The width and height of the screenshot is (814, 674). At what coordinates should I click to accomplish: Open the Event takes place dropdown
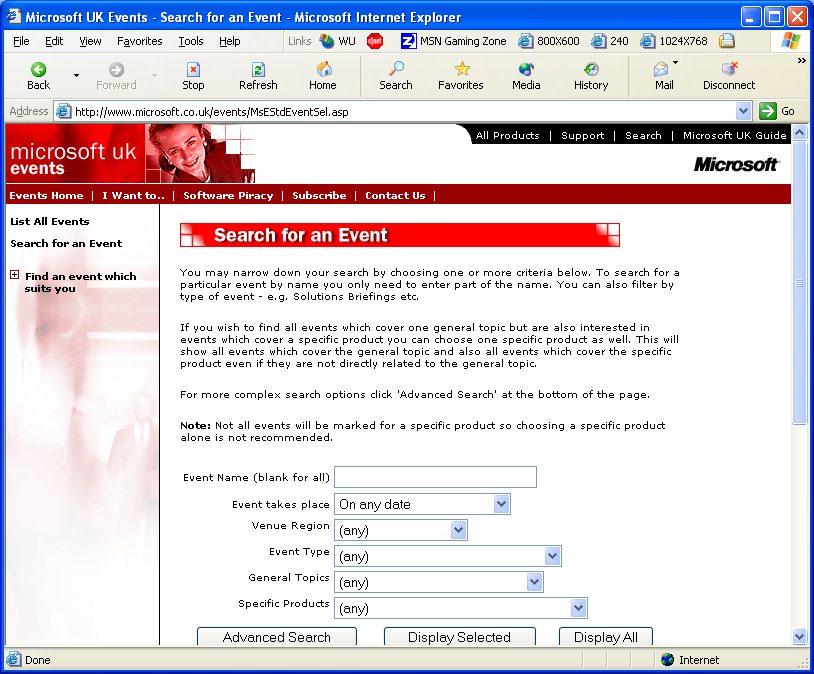coord(501,504)
